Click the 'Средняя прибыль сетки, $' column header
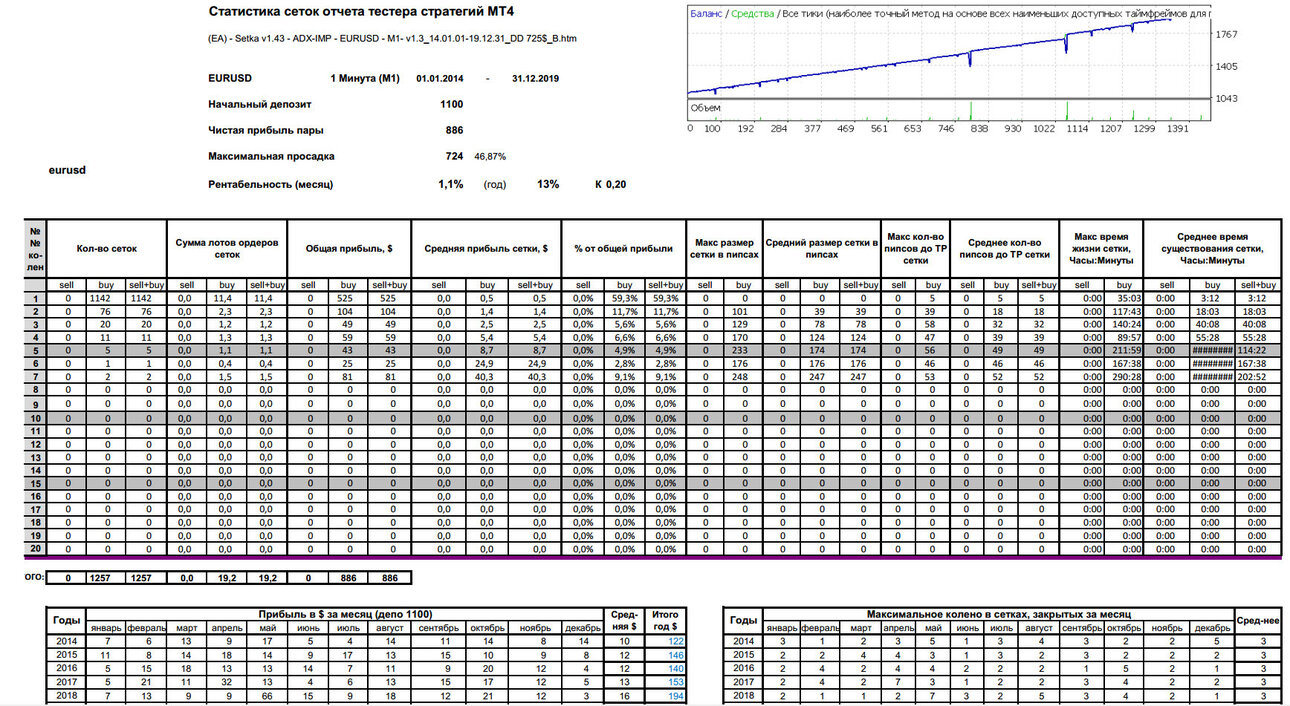Image resolution: width=1290 pixels, height=706 pixels. tap(487, 249)
